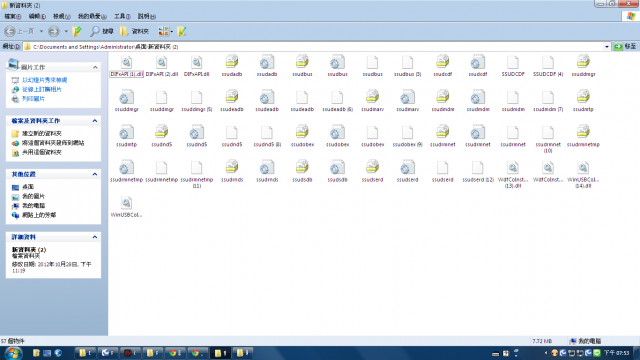Image resolution: width=640 pixels, height=360 pixels.
Task: Select the ssudmarv file with gear icon
Action: pyautogui.click(x=407, y=101)
